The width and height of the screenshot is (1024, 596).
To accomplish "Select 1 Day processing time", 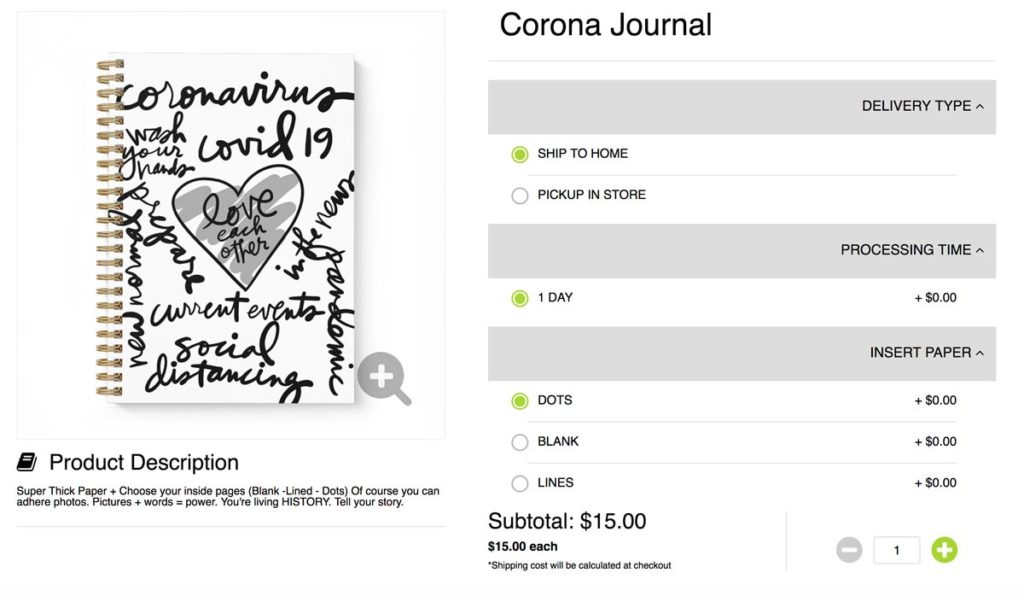I will [520, 298].
